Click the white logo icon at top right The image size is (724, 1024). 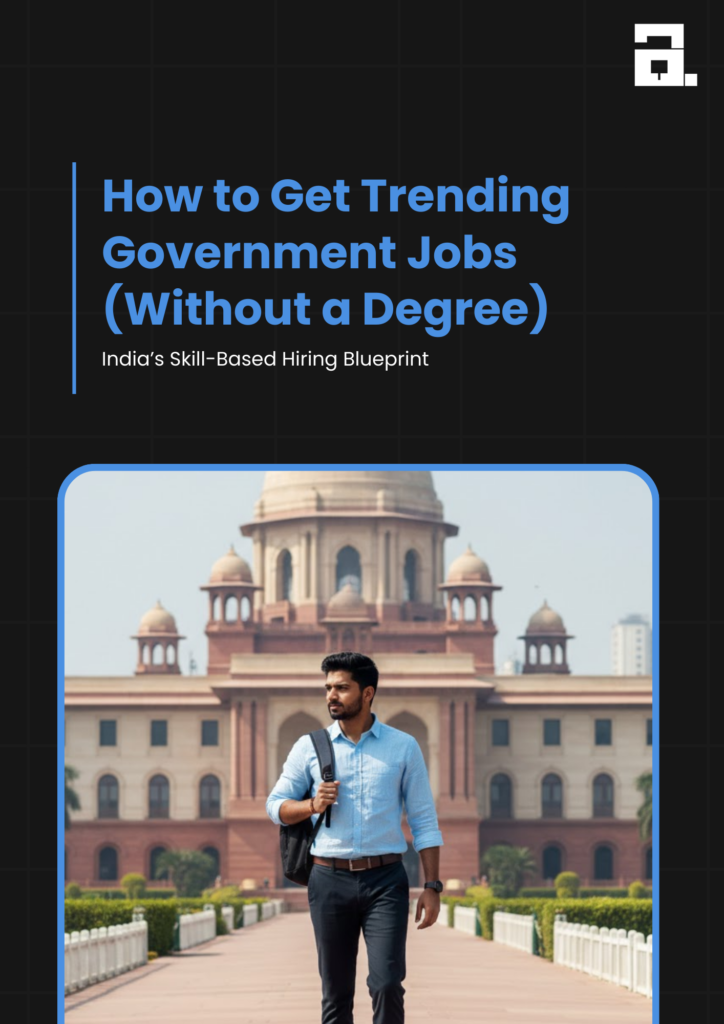(x=665, y=55)
